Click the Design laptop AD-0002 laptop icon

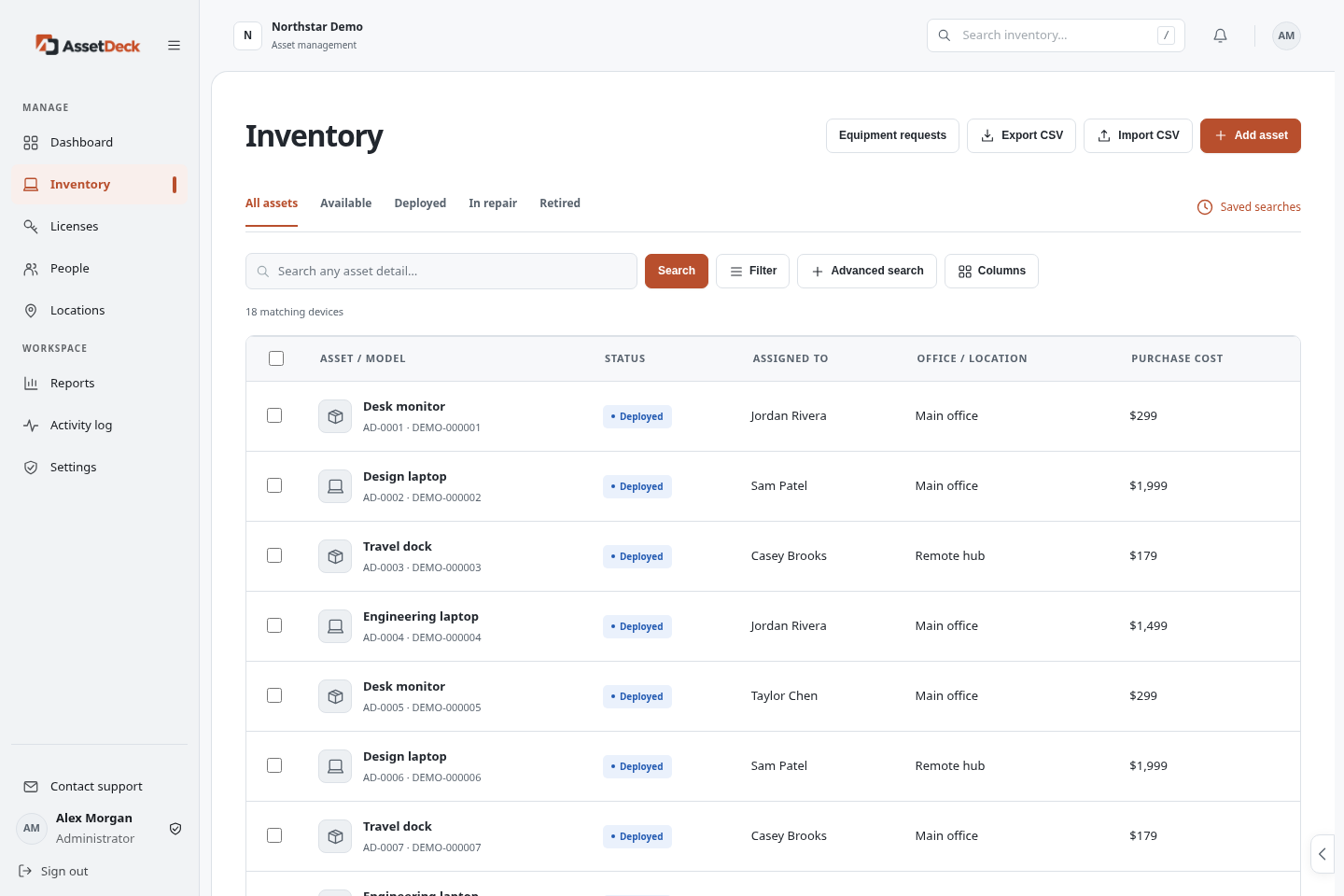pos(335,486)
